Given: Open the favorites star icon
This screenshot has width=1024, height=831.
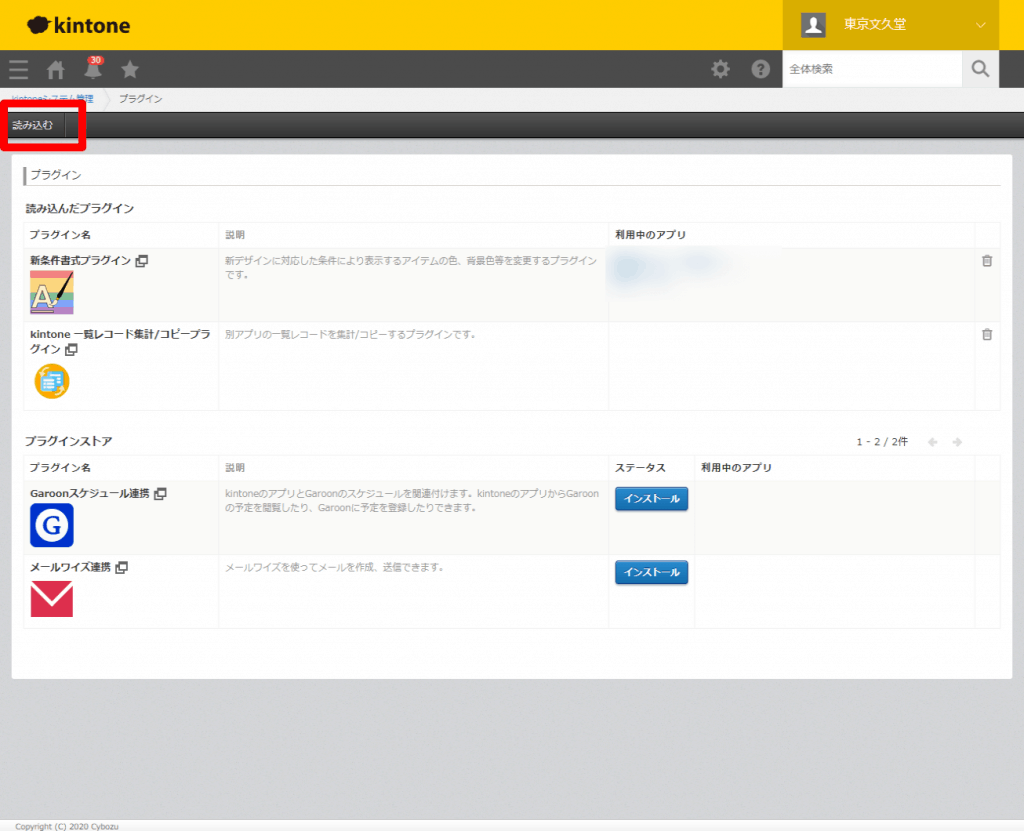Looking at the screenshot, I should click(130, 70).
